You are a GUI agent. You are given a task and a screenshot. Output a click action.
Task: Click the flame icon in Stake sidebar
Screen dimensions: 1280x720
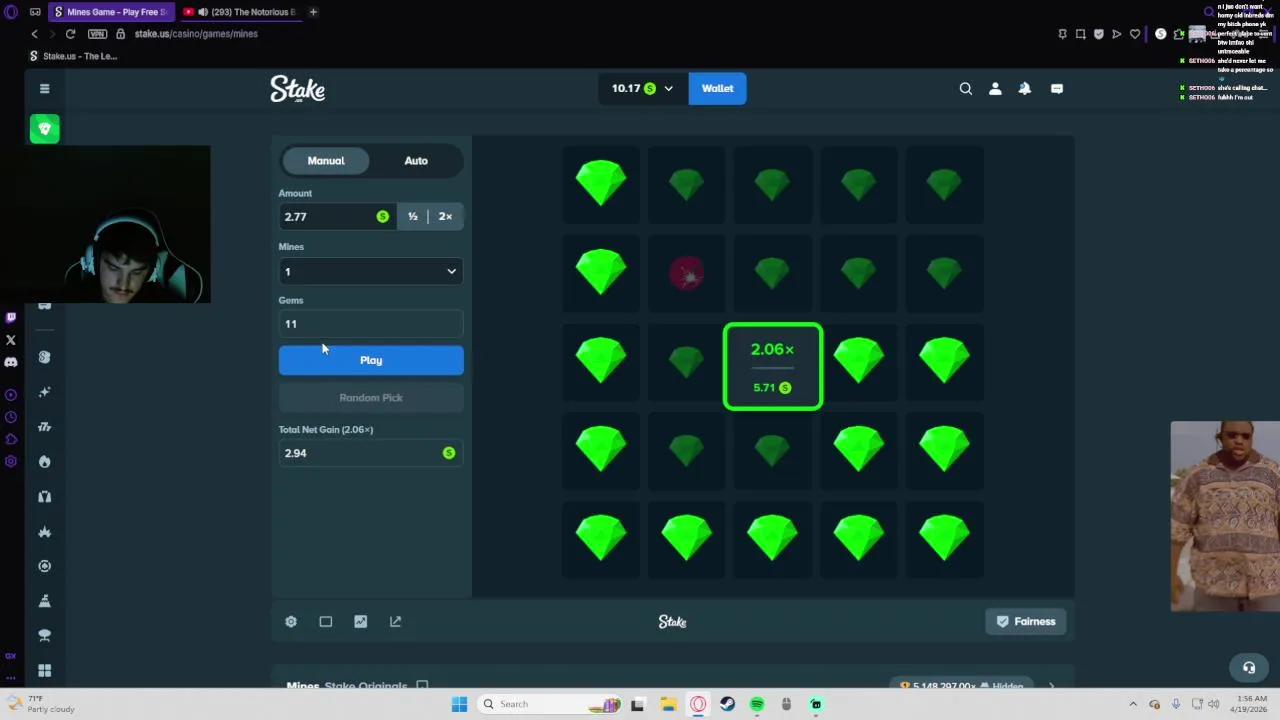[44, 462]
